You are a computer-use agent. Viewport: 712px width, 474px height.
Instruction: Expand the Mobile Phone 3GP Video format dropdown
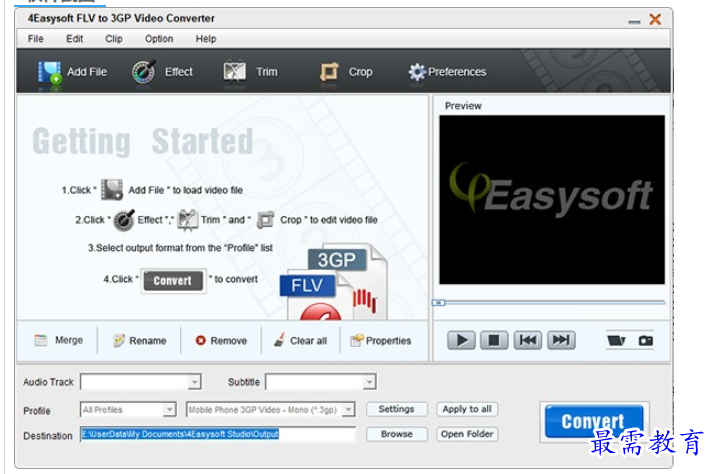coord(348,410)
